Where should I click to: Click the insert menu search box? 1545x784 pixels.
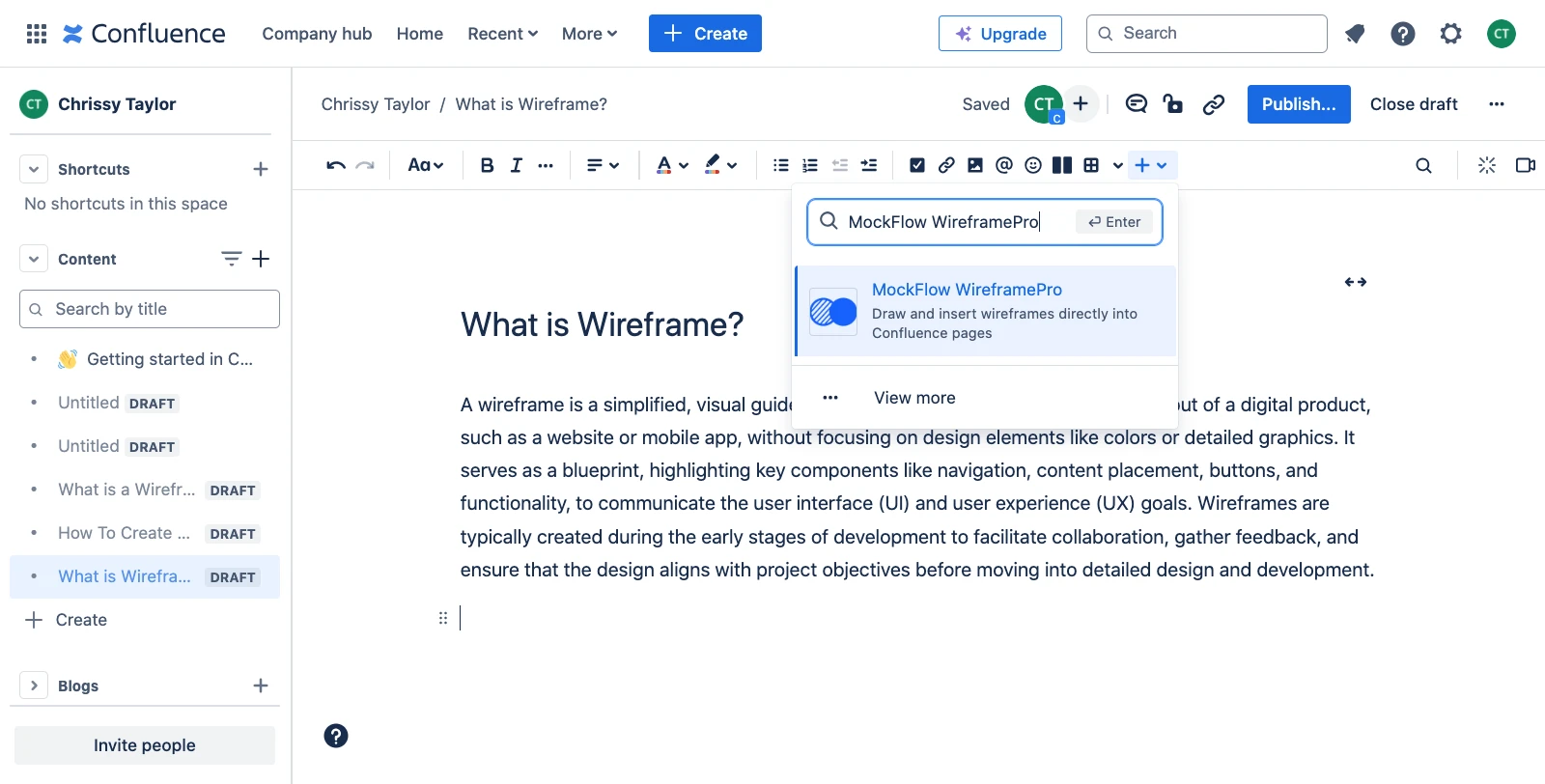point(985,222)
